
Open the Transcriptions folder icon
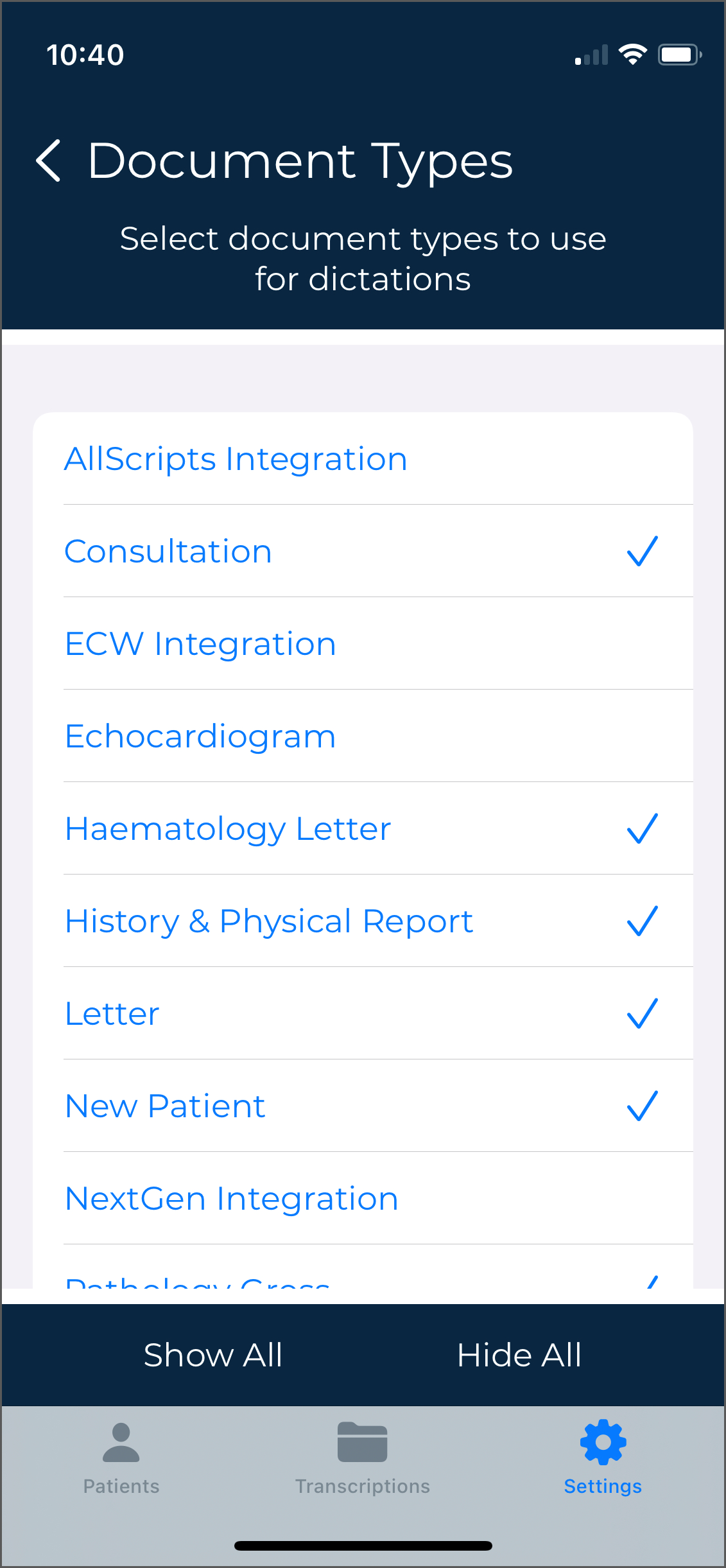pos(362,1442)
